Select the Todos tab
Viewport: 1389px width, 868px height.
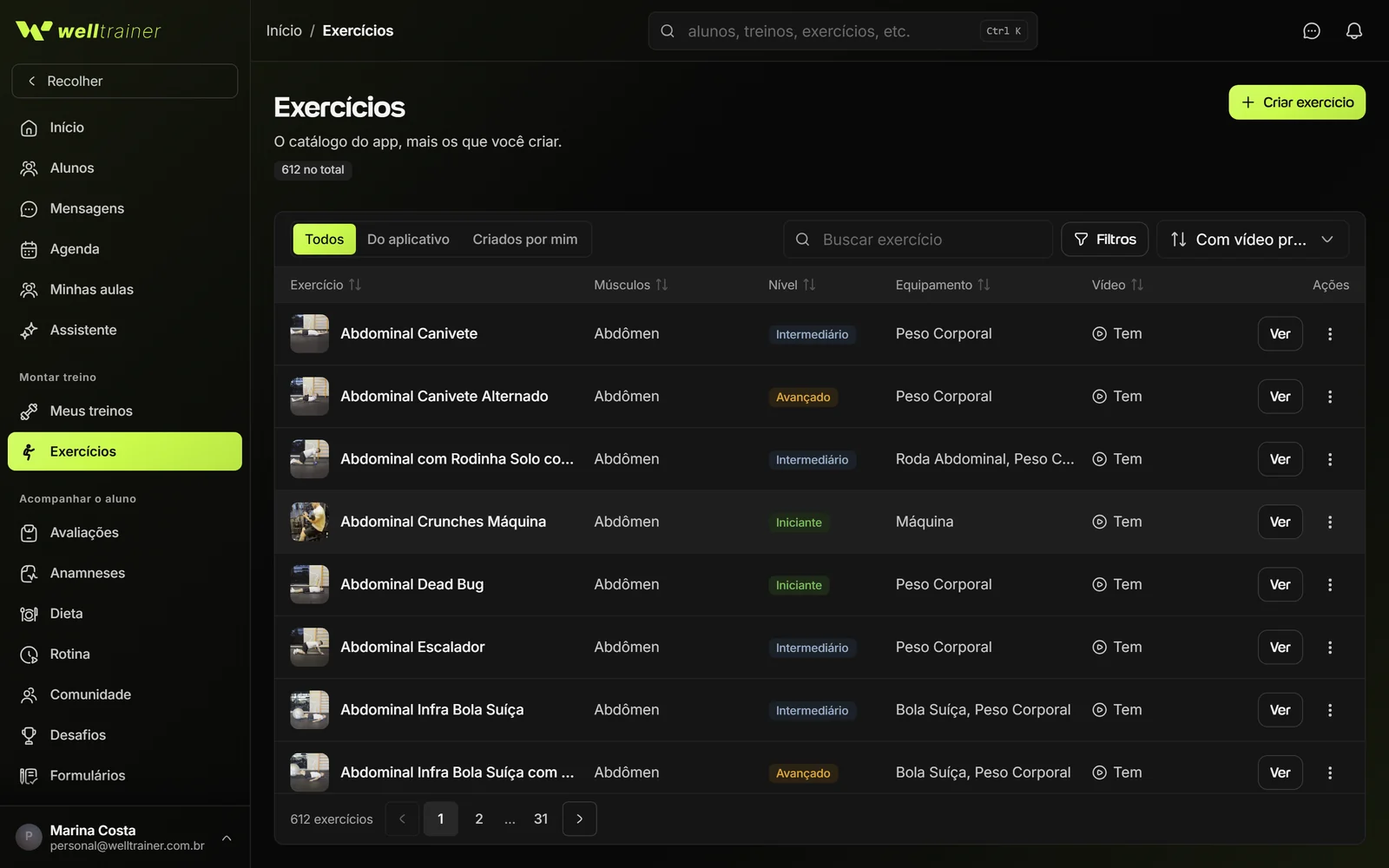(324, 240)
